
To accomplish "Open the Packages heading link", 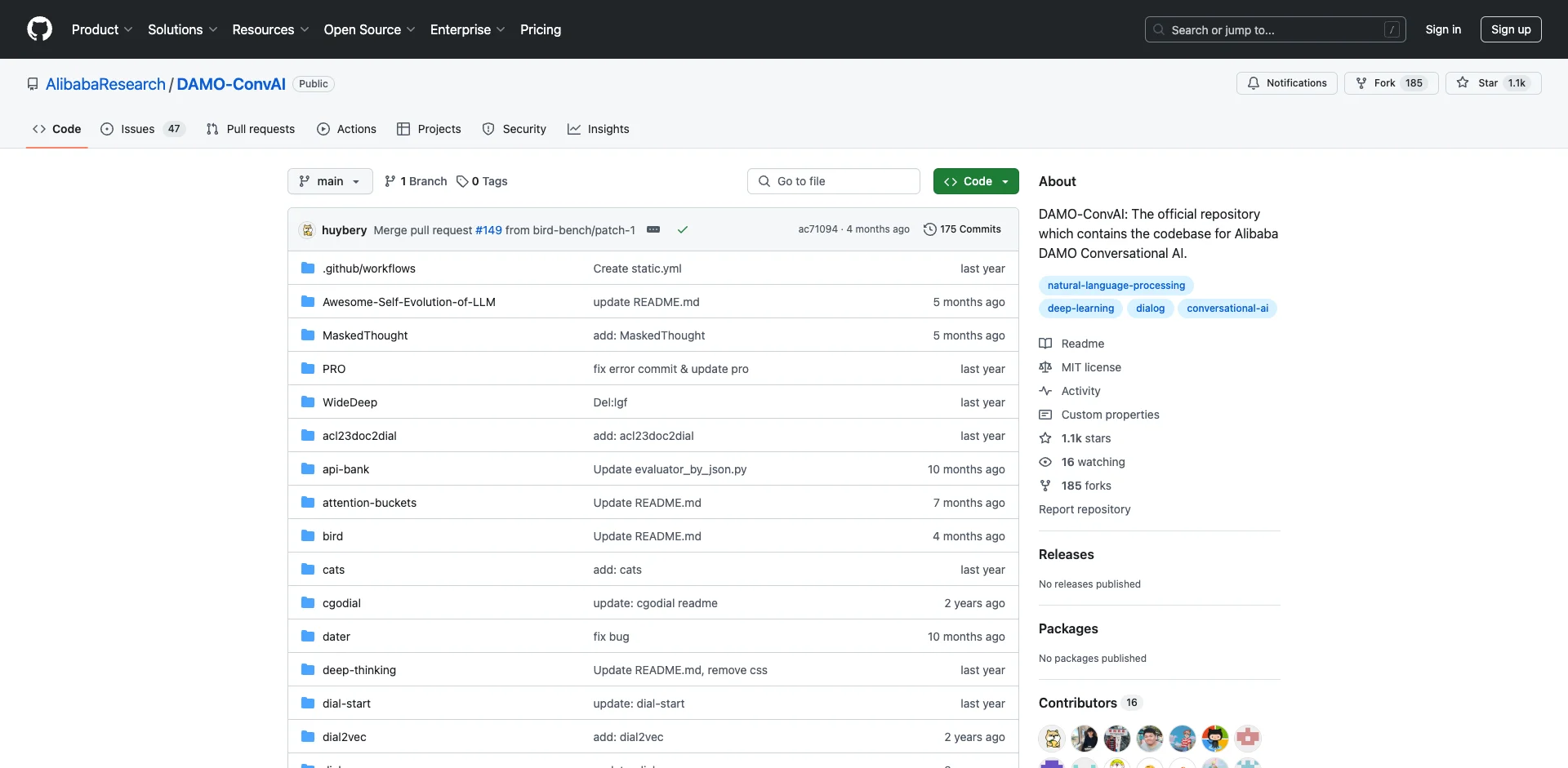I will 1068,628.
